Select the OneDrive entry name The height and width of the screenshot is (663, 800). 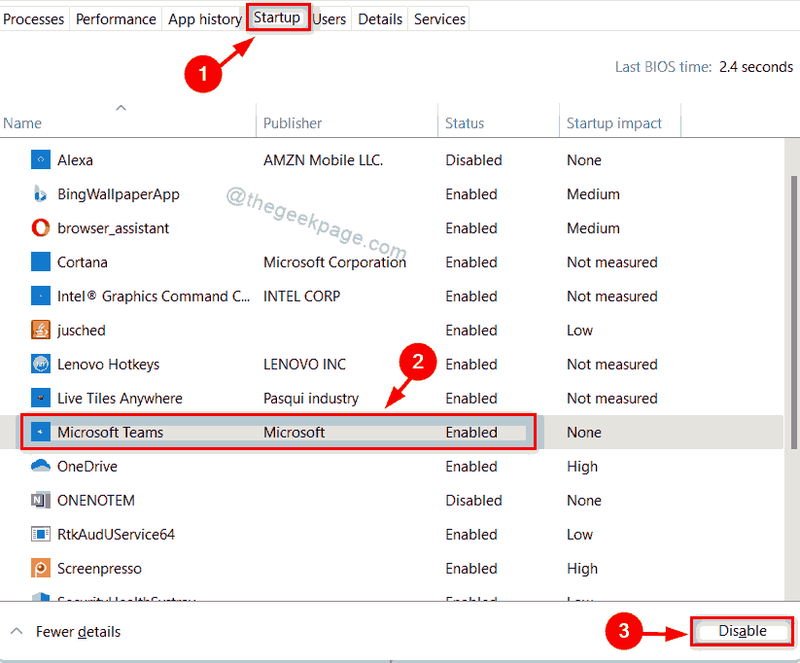click(x=87, y=466)
